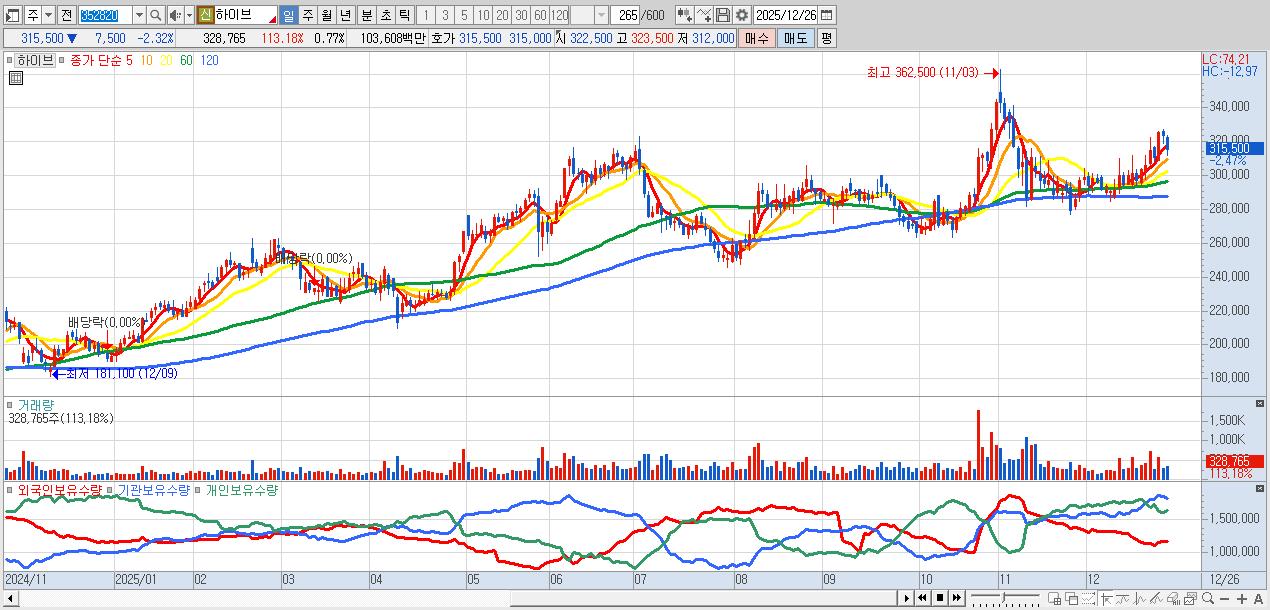1270x610 pixels.
Task: Click the red 매수 buy button
Action: click(x=757, y=38)
